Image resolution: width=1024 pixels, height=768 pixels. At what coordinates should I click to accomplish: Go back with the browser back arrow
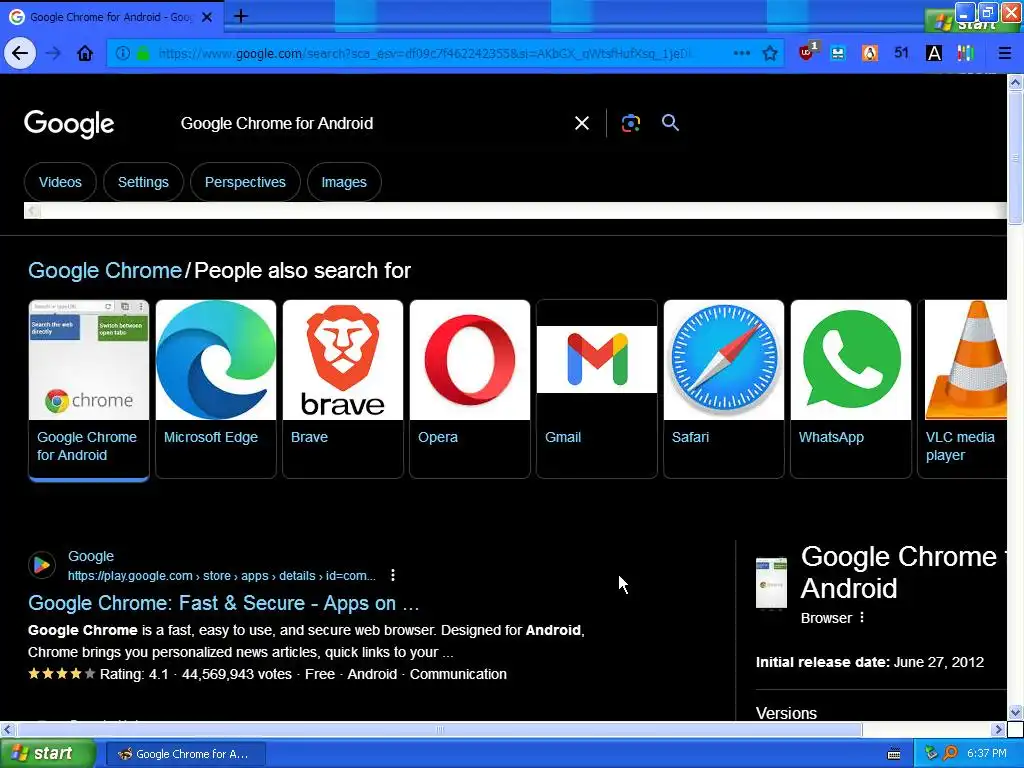[20, 53]
